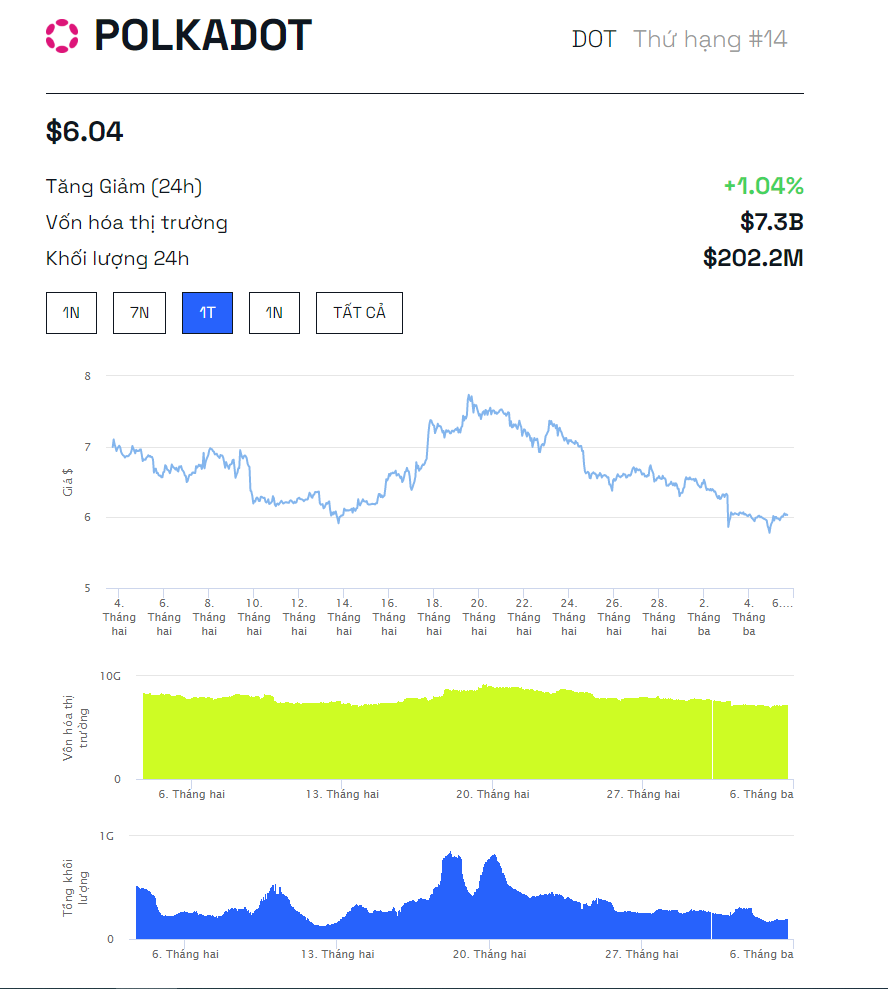Viewport: 888px width, 989px height.
Task: Click the POLKADOT title text
Action: (203, 35)
